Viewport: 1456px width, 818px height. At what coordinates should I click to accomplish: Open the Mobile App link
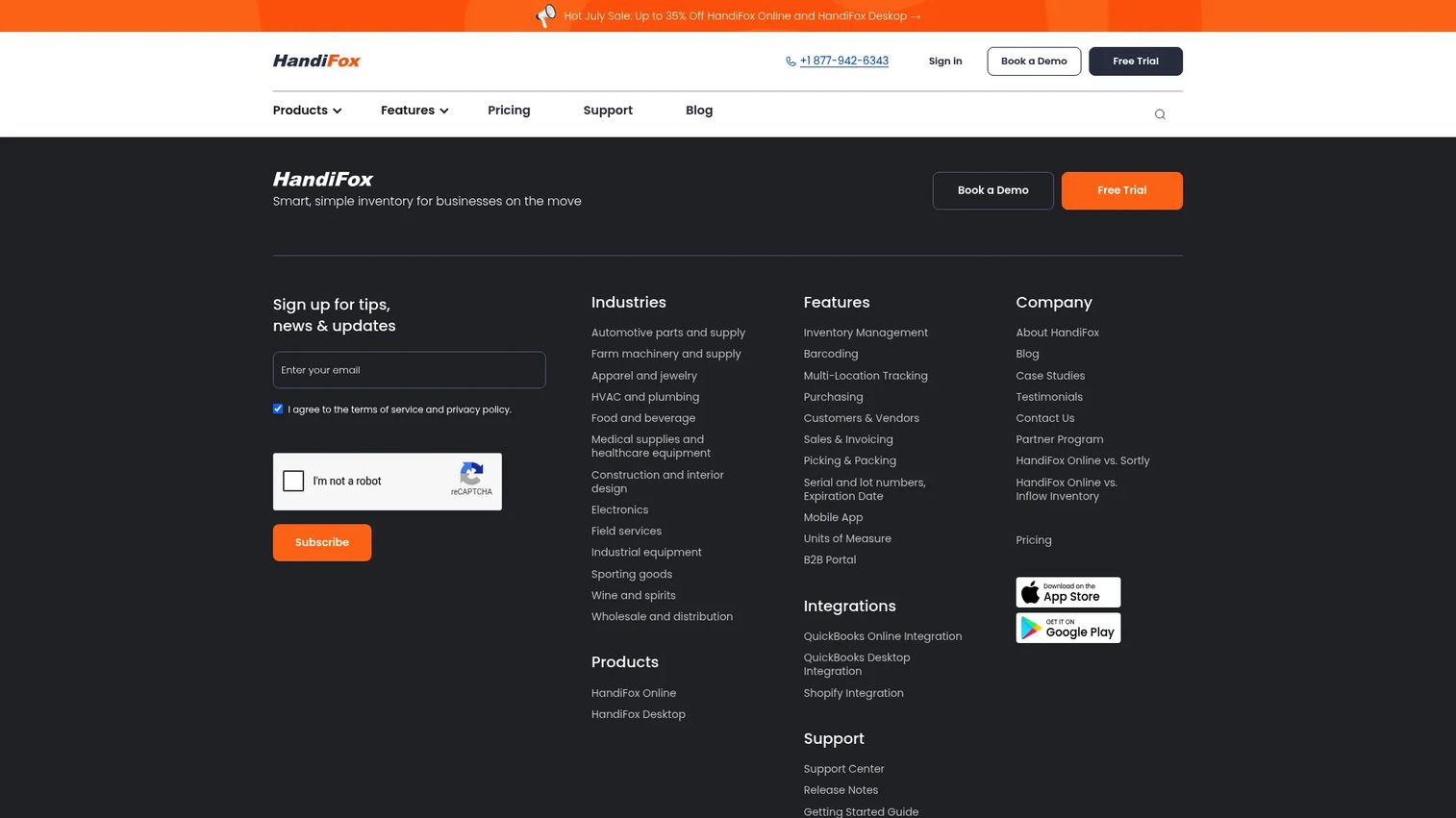coord(834,517)
